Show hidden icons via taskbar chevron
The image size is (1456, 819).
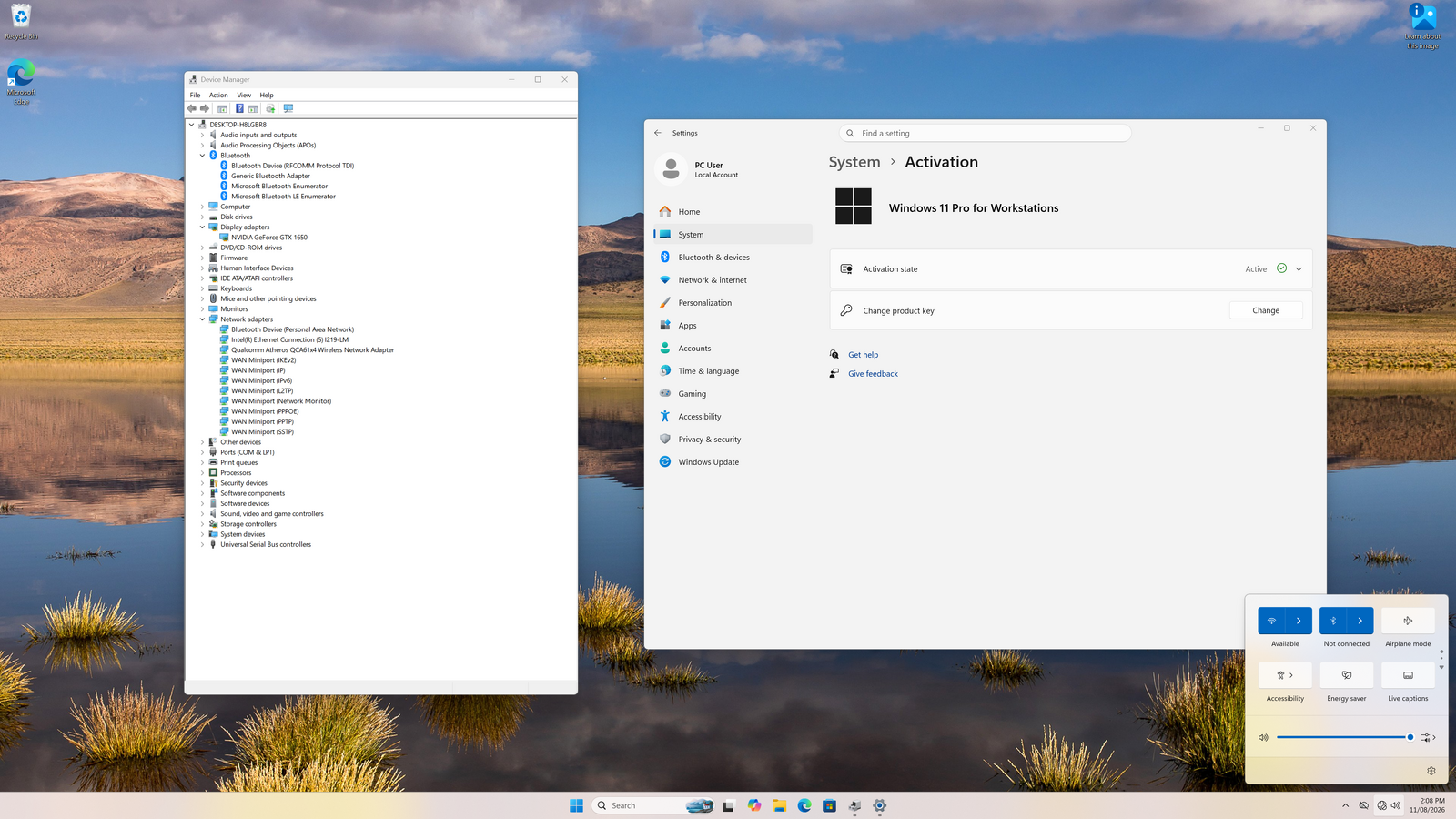(x=1345, y=805)
